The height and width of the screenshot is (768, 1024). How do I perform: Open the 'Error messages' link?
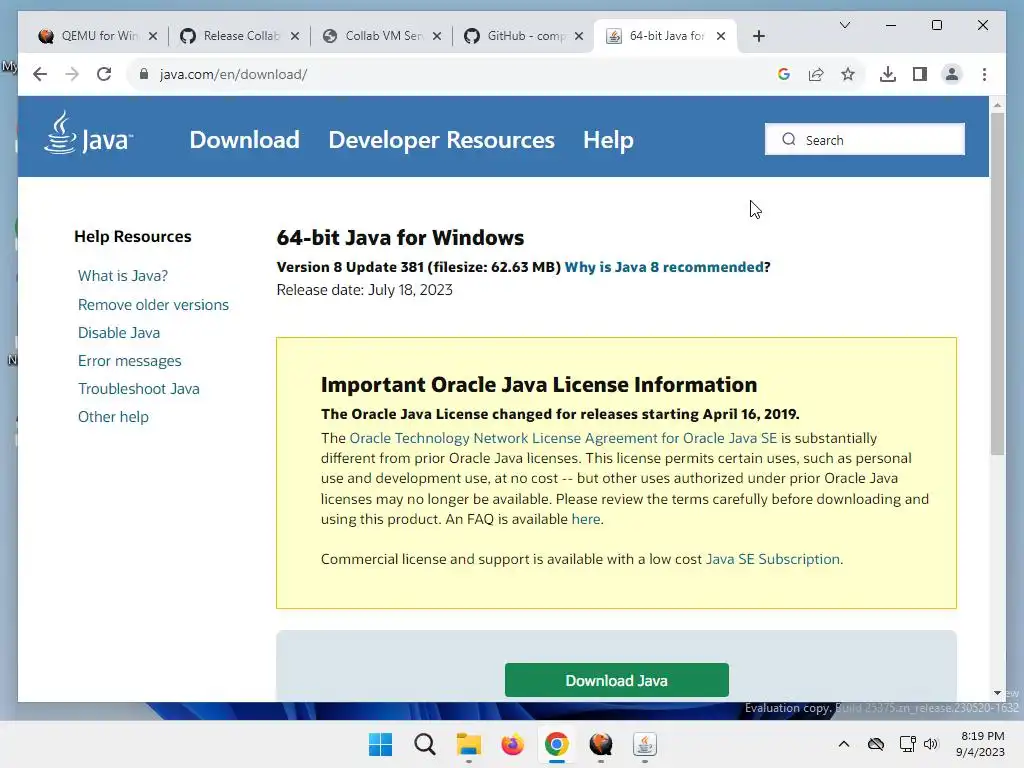[129, 360]
